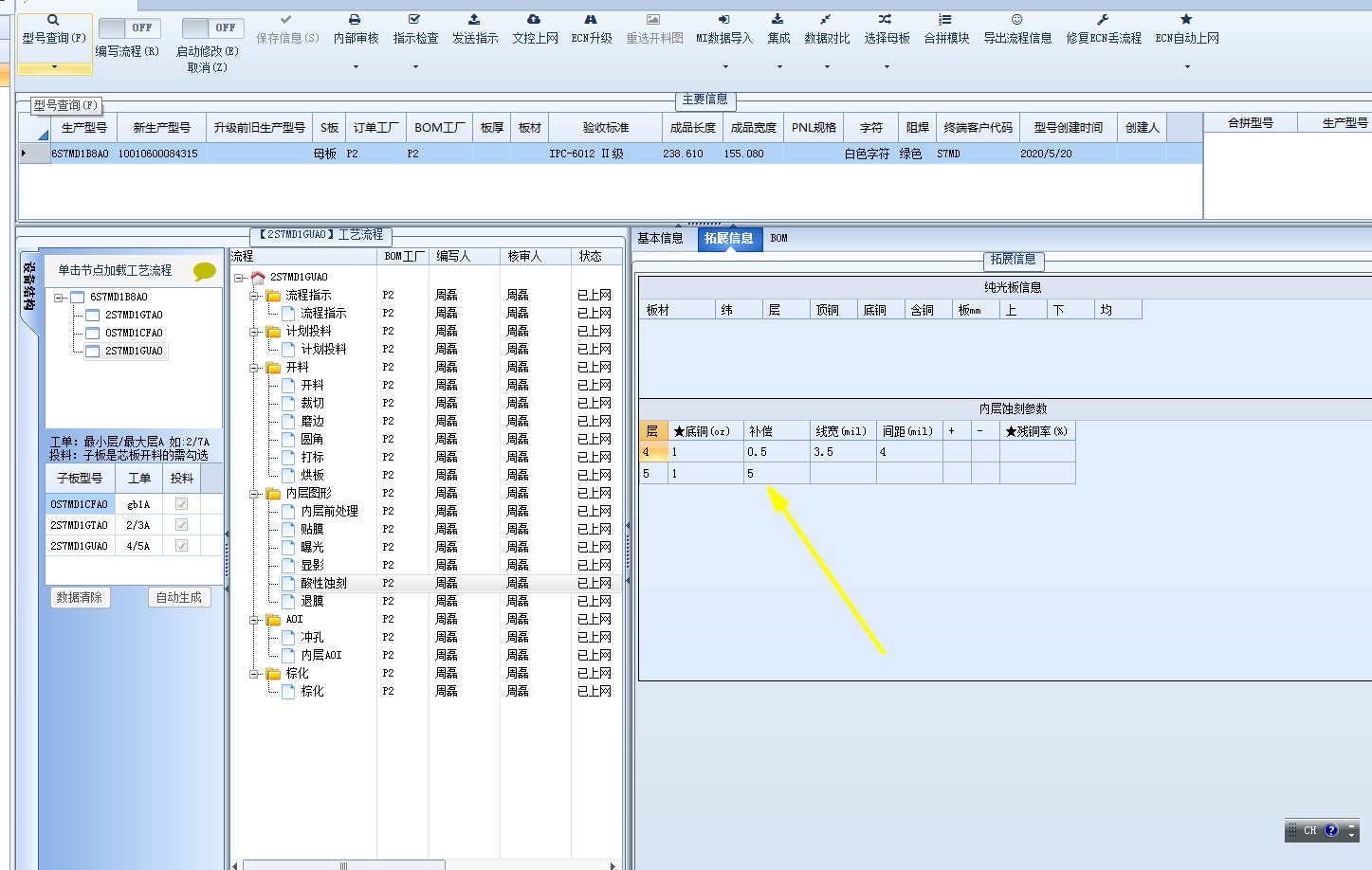Viewport: 1372px width, 870px height.
Task: Click the yellow speech bubble icon
Action: [x=204, y=272]
